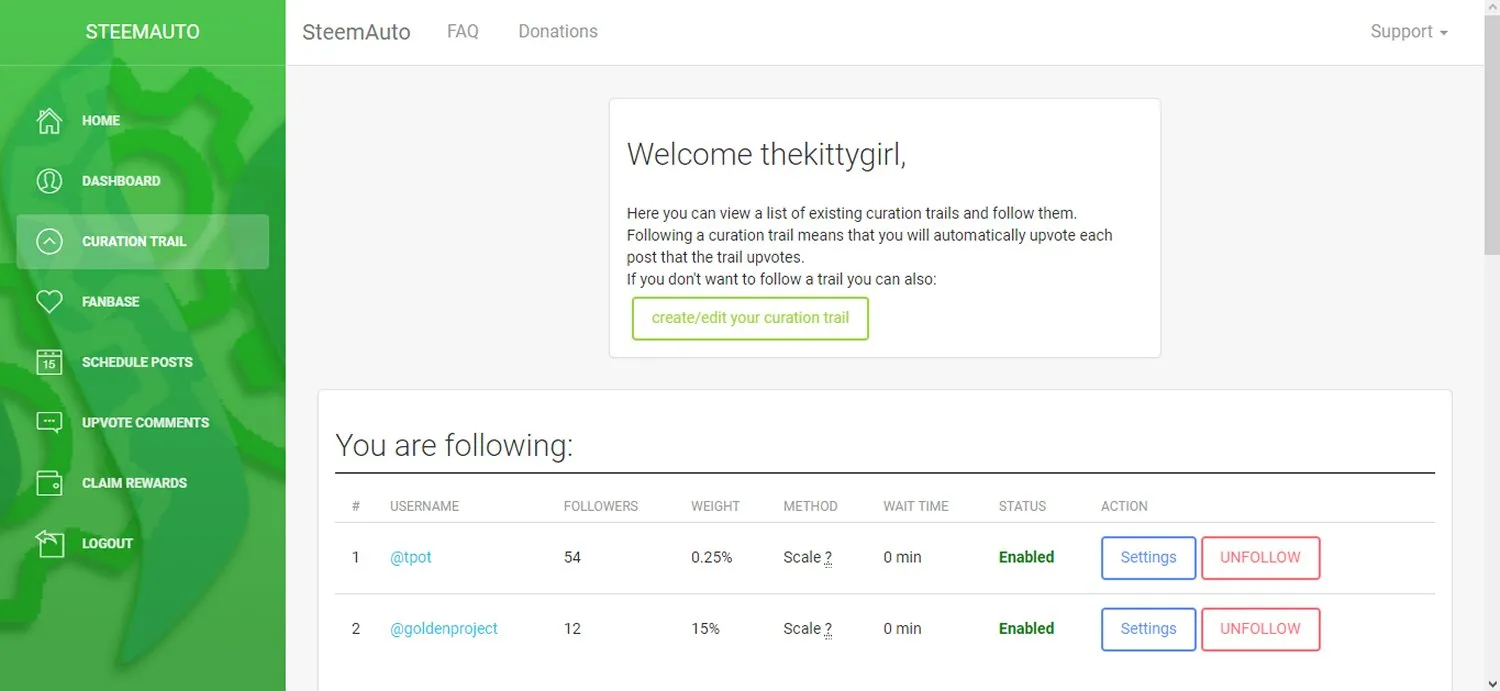Click the followers count 12
This screenshot has height=691, width=1500.
pyautogui.click(x=572, y=629)
